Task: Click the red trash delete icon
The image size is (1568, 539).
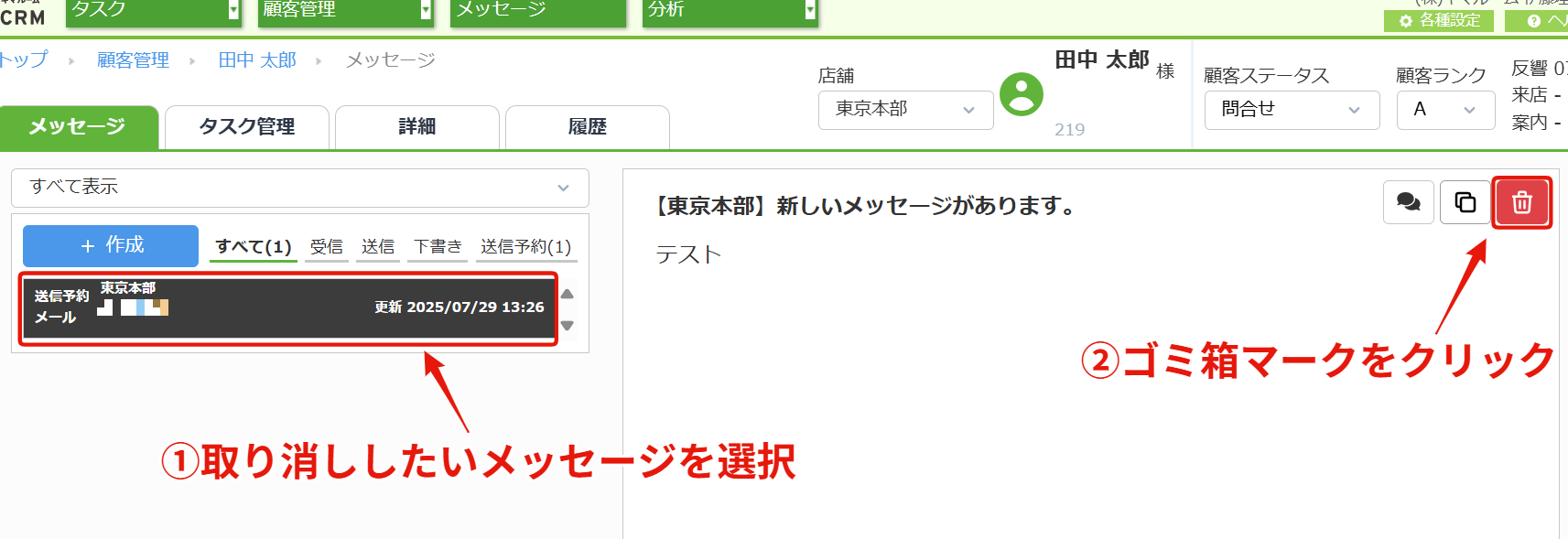Action: click(x=1521, y=202)
